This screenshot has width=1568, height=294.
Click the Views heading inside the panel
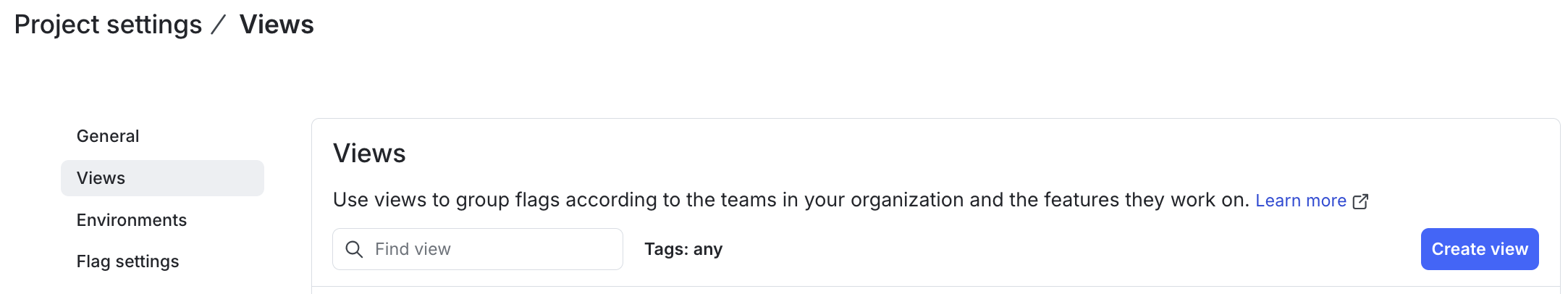369,154
